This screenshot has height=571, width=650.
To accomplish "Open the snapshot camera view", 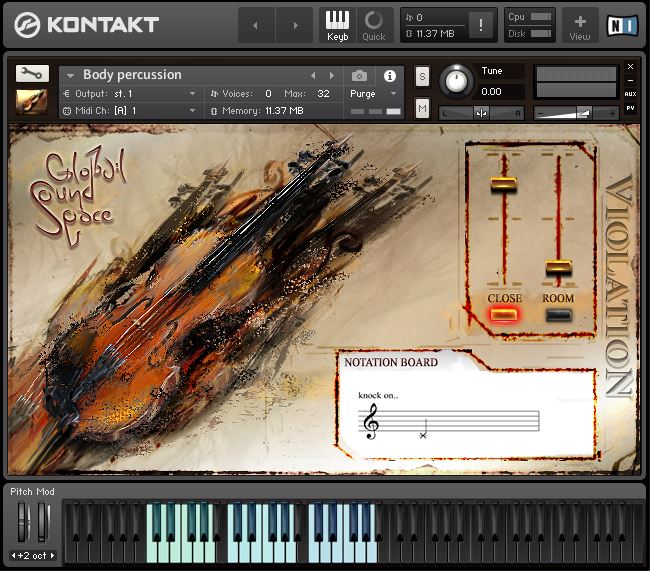I will pos(359,76).
